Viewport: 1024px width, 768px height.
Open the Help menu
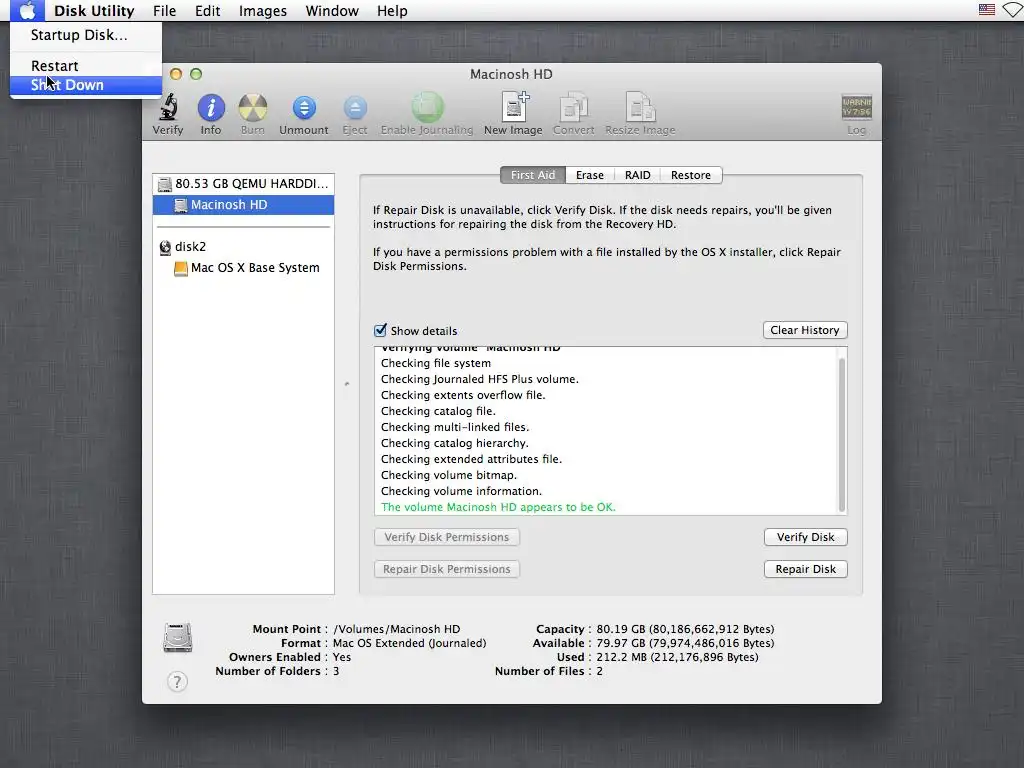[392, 10]
